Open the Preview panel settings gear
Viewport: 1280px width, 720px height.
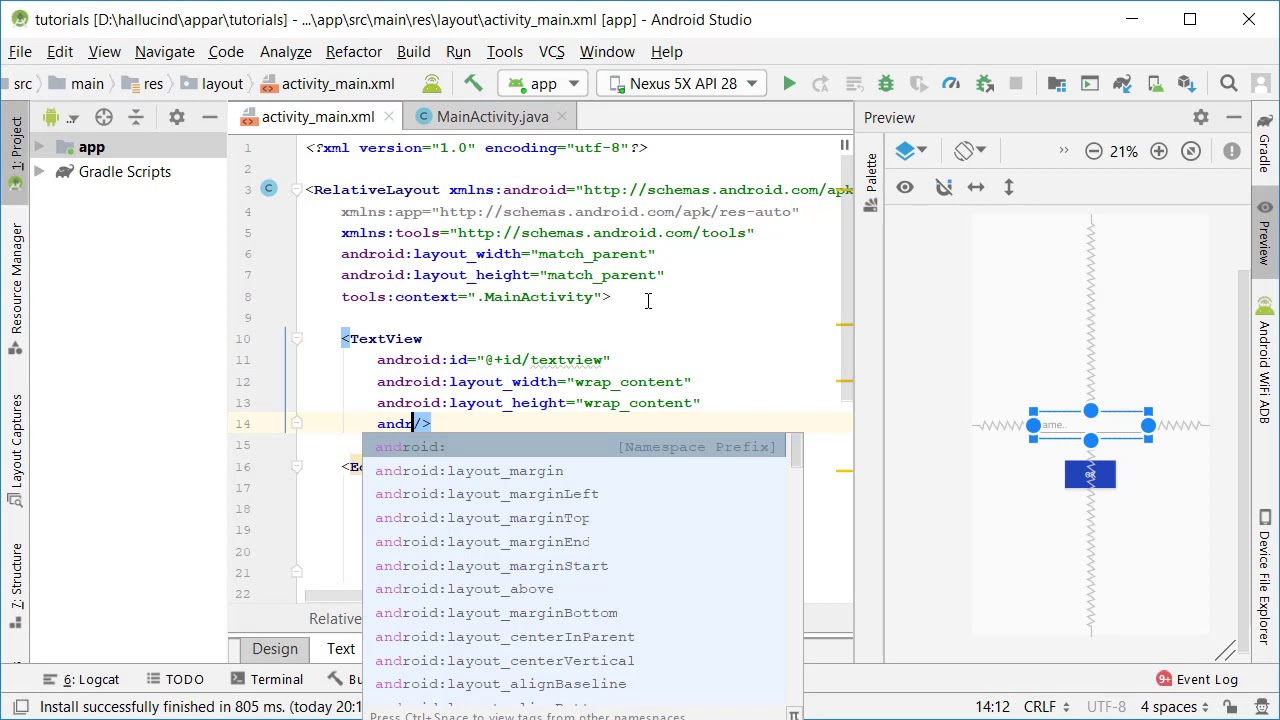pyautogui.click(x=1201, y=117)
